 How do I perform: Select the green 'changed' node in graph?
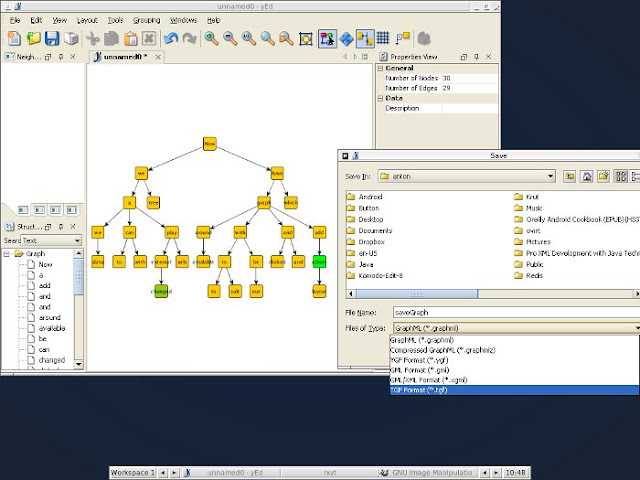click(x=161, y=291)
